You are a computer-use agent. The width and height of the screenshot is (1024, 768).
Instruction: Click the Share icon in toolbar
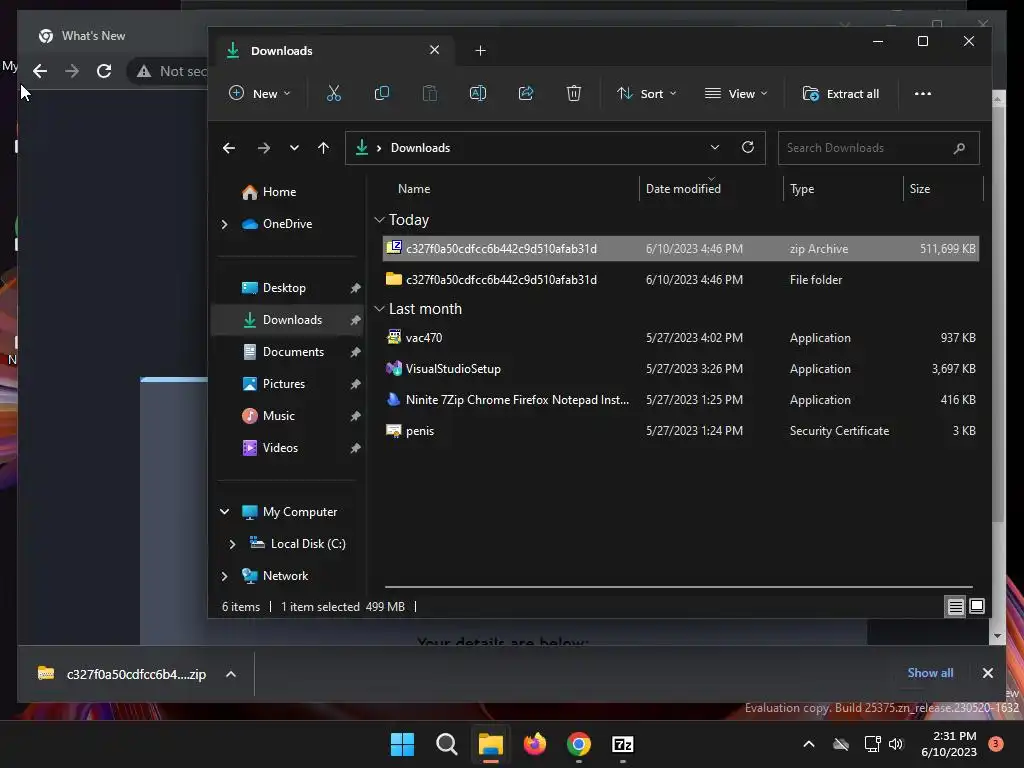coord(526,93)
